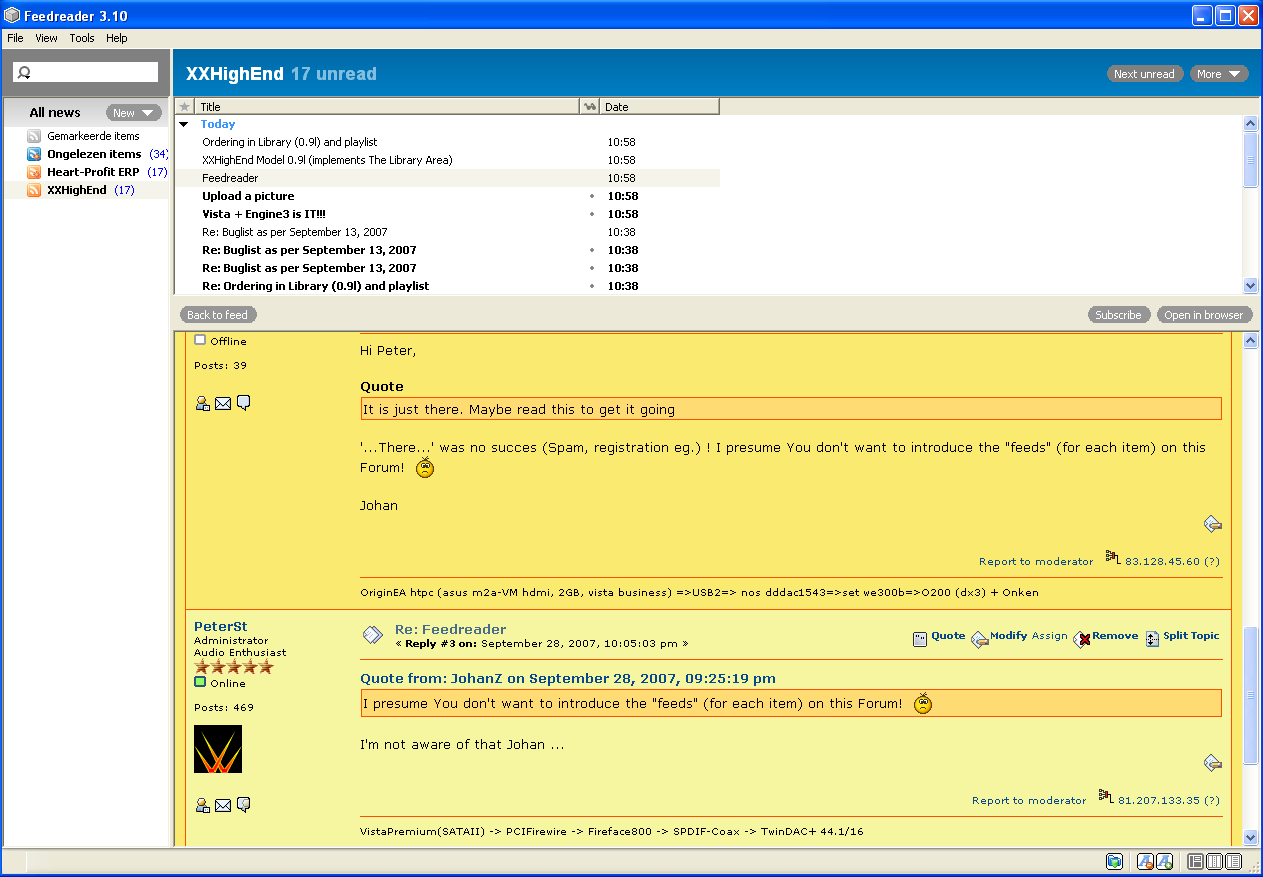Viewport: 1263px width, 877px height.
Task: Open the View menu
Action: [x=47, y=38]
